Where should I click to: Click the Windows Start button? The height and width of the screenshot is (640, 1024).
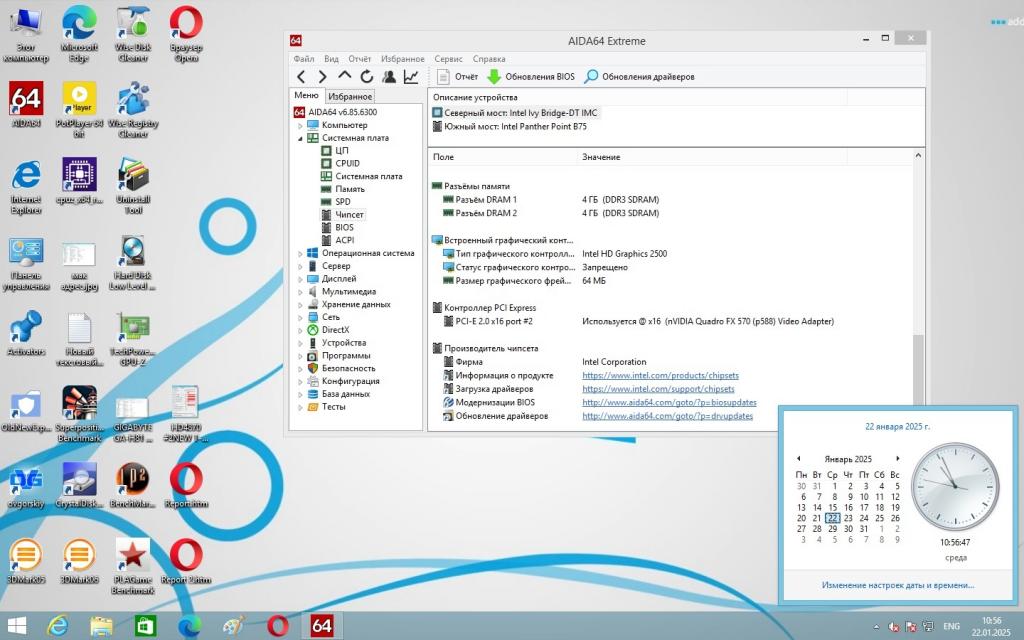pyautogui.click(x=16, y=626)
